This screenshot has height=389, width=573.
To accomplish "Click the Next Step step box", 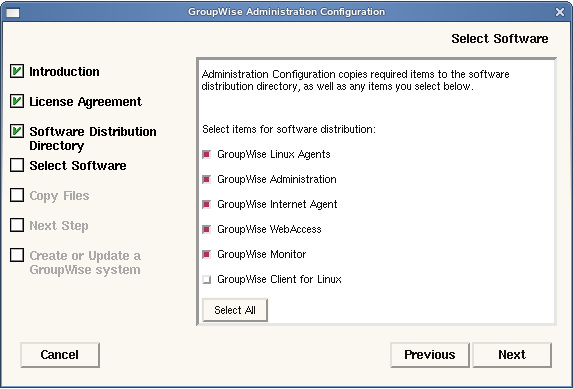I will pyautogui.click(x=17, y=225).
